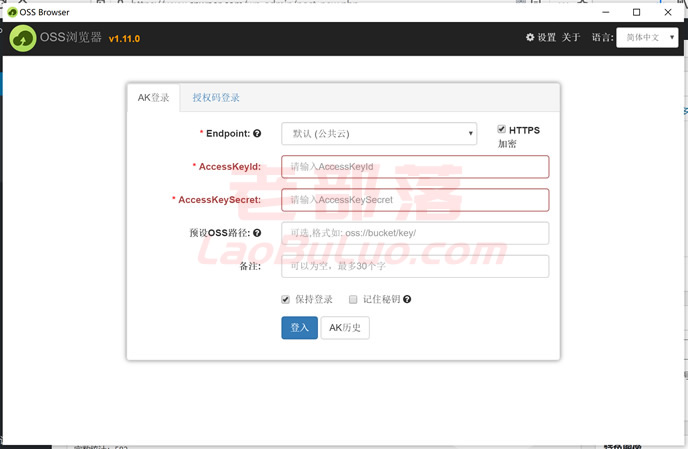Click the OSS Browser title bar app icon
This screenshot has width=688, height=449.
tap(12, 12)
